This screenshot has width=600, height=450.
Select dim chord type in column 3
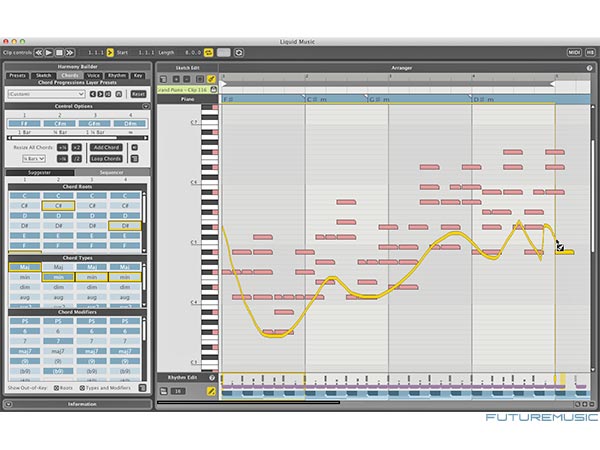pos(92,287)
